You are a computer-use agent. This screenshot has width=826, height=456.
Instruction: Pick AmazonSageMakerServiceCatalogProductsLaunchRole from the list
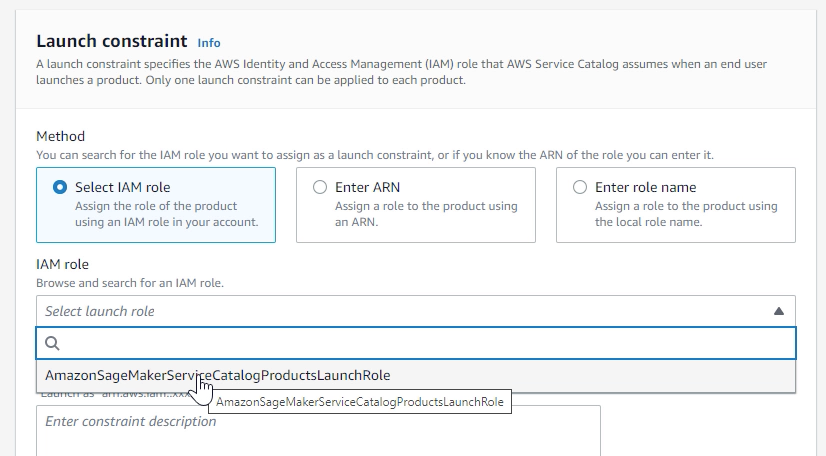tap(416, 375)
